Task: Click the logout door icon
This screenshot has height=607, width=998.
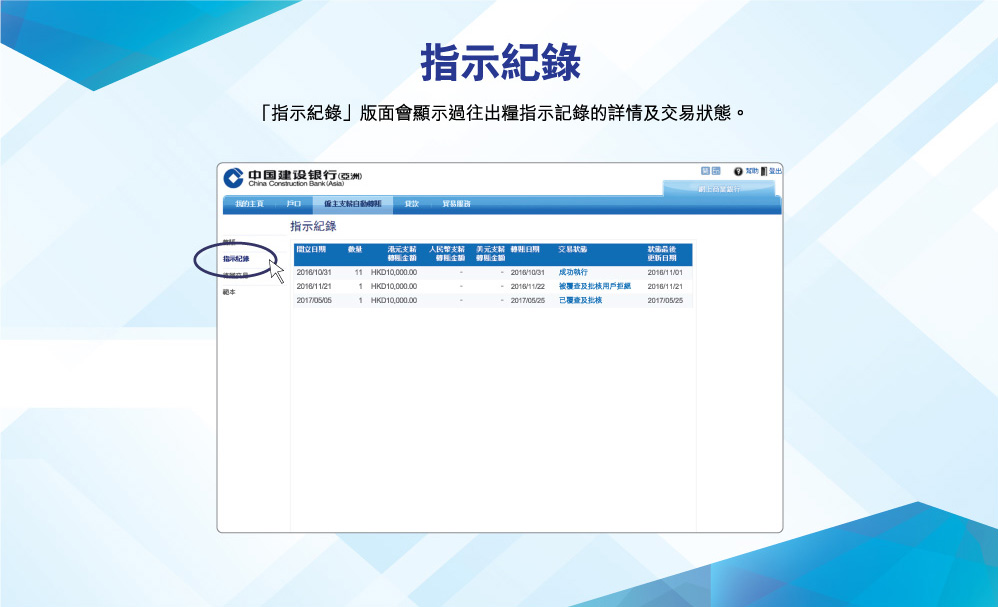Action: [x=764, y=172]
